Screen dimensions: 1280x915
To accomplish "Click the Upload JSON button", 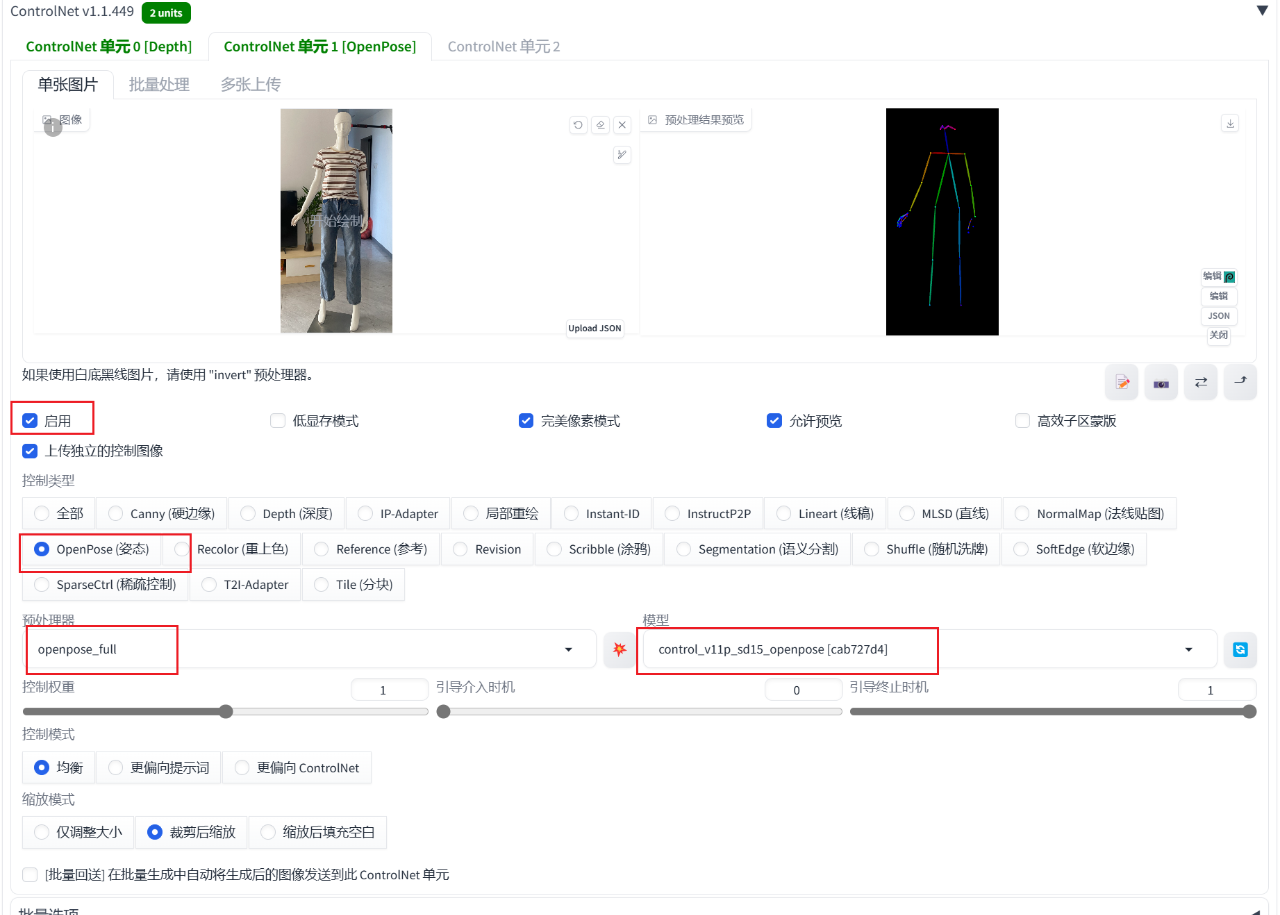I will pyautogui.click(x=595, y=328).
